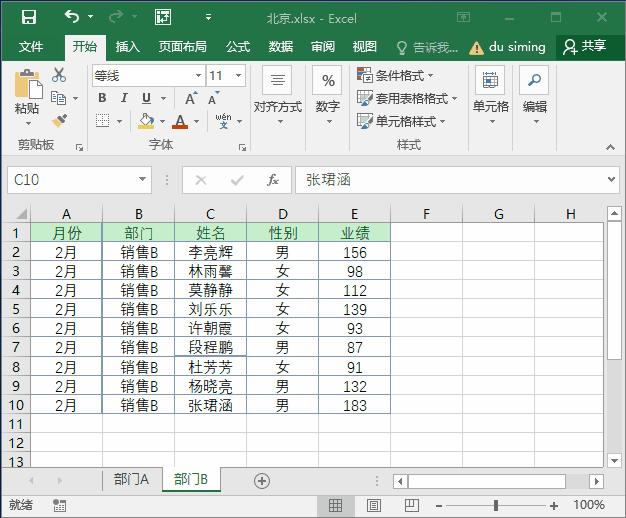
Task: Switch to Page Break Preview in status bar
Action: [x=412, y=505]
